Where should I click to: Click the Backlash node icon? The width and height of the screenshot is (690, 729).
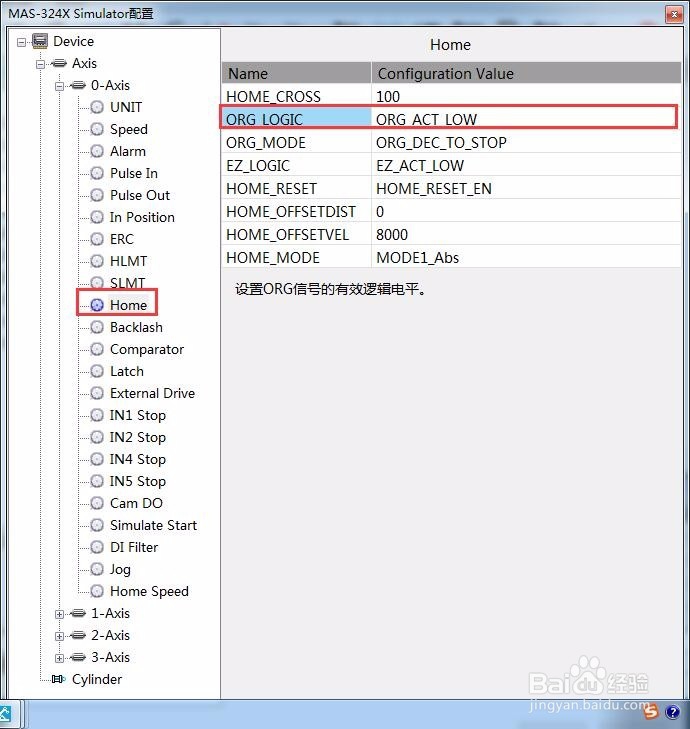click(x=97, y=327)
